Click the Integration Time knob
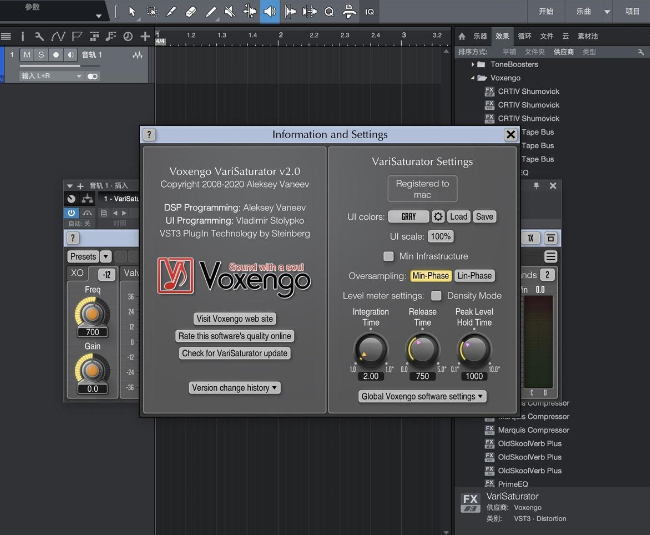 pyautogui.click(x=371, y=349)
